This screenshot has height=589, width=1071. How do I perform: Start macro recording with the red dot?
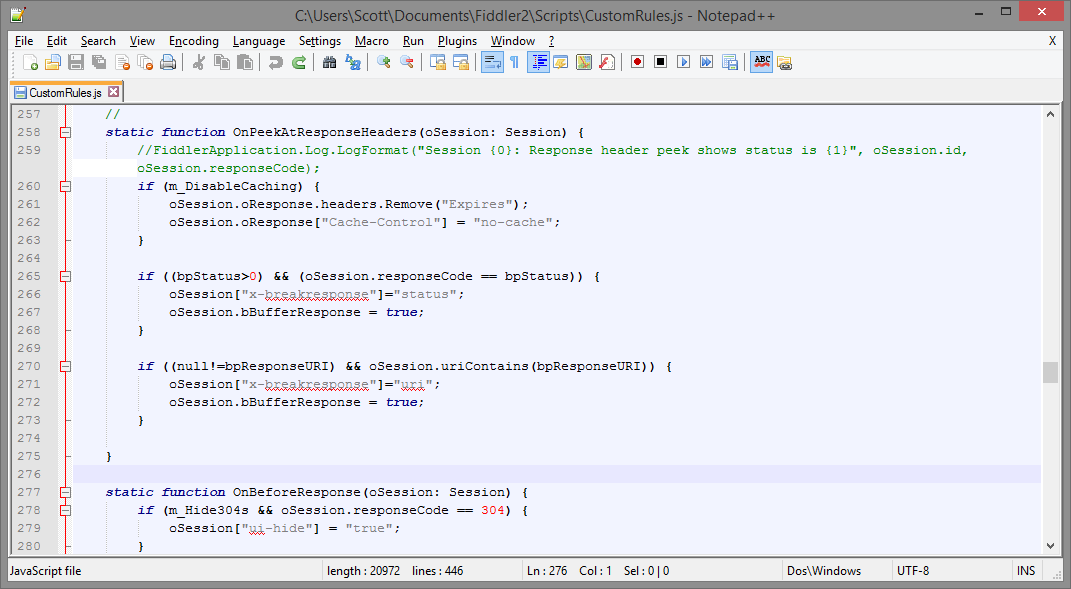637,63
